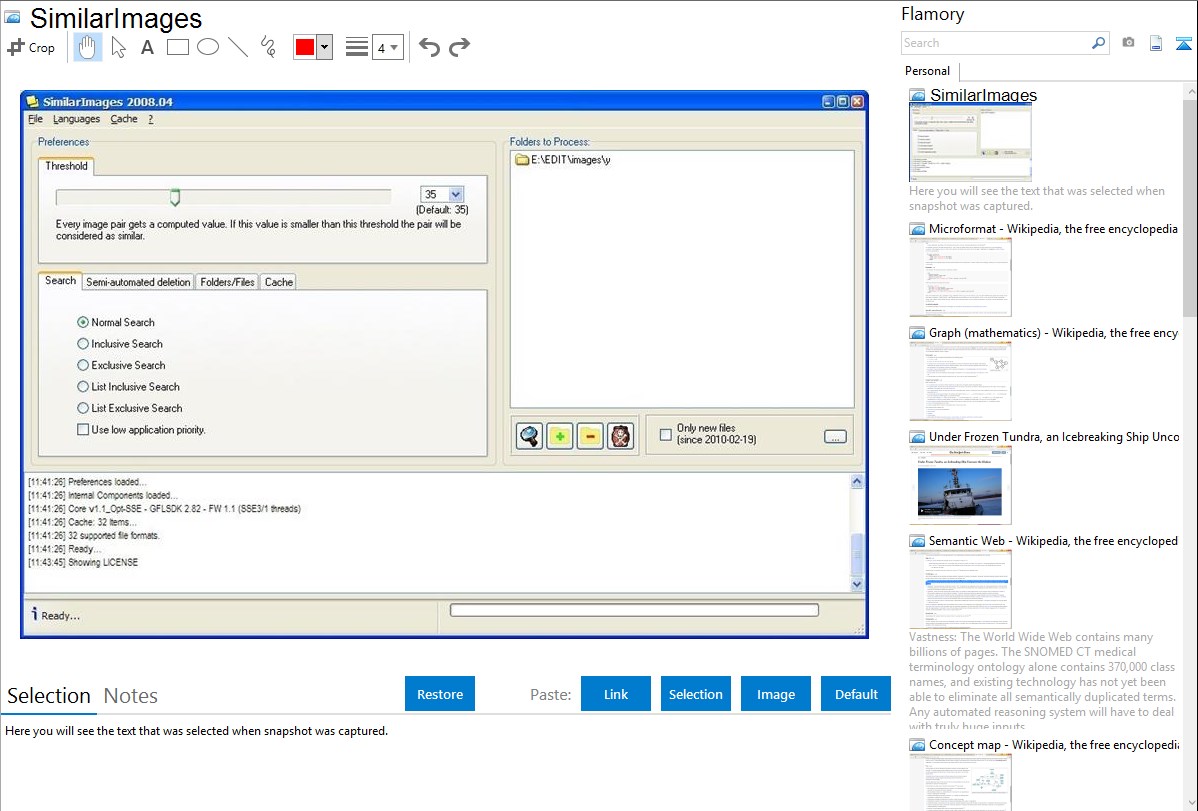Click the undo arrow
This screenshot has width=1198, height=811.
click(x=429, y=47)
